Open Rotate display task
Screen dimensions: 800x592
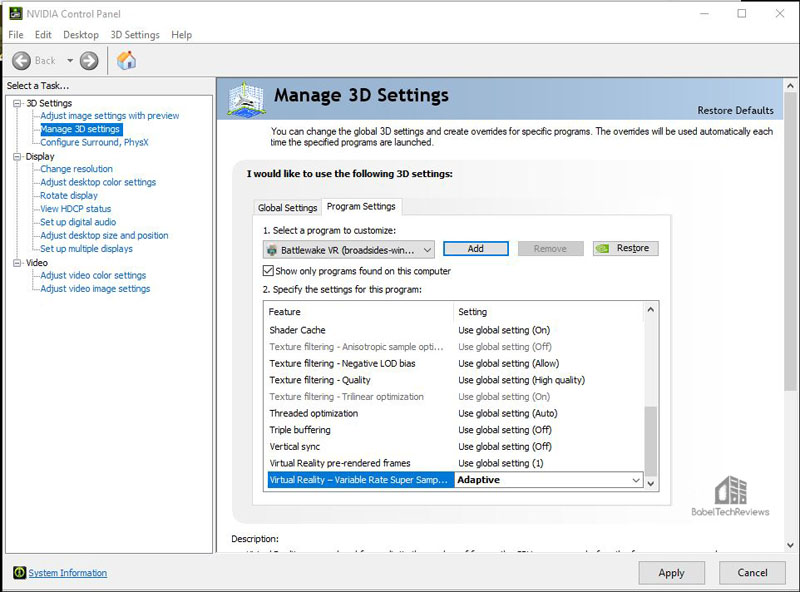[x=69, y=195]
